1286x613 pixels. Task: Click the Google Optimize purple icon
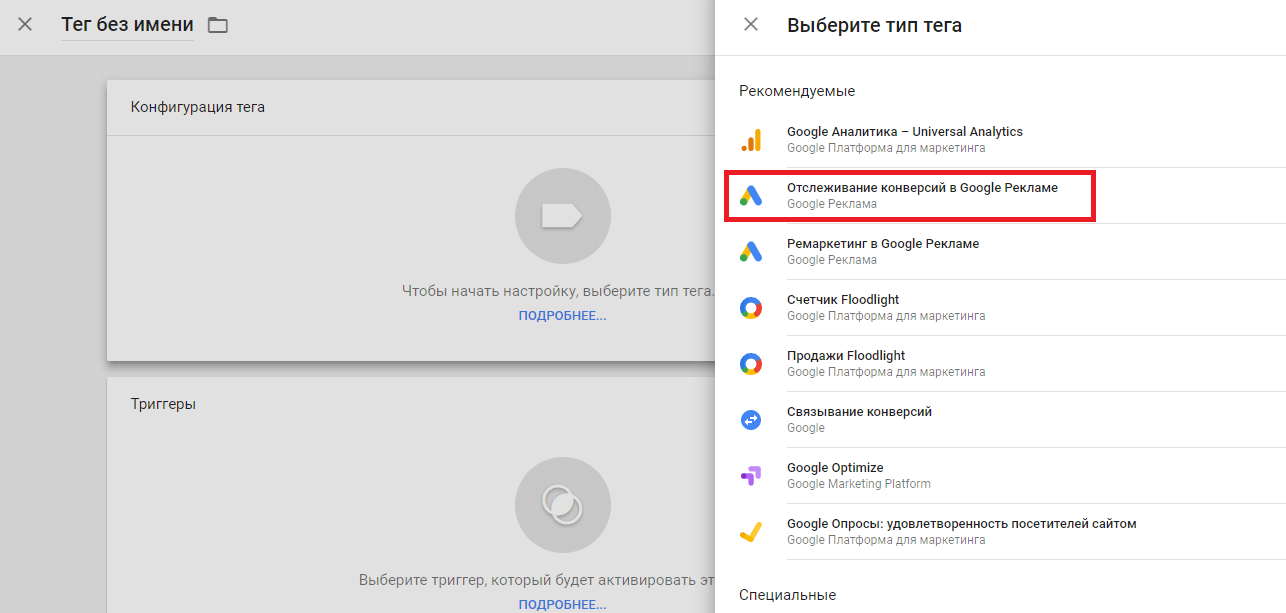pos(751,476)
